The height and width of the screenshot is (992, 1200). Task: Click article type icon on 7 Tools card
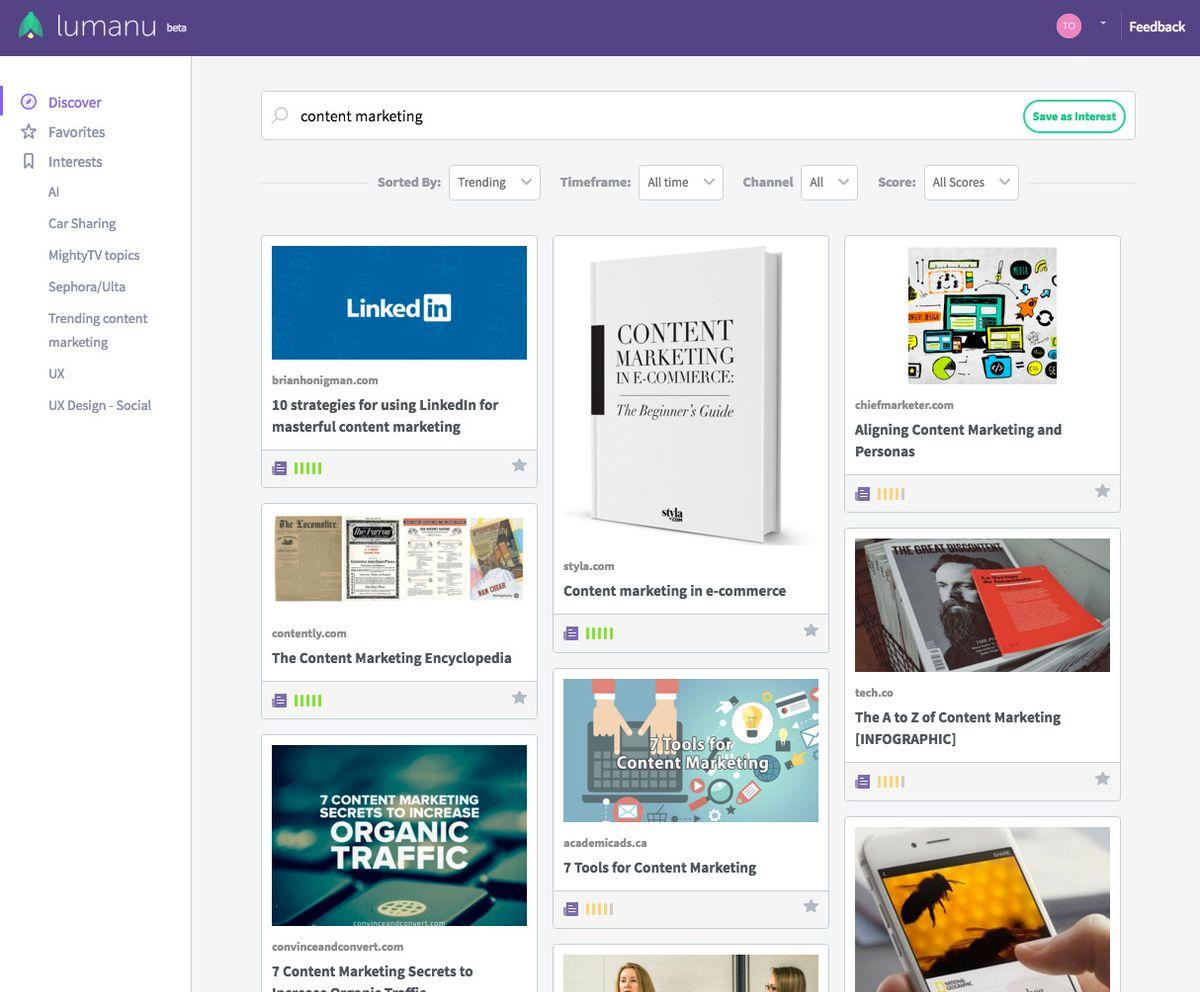(x=571, y=909)
